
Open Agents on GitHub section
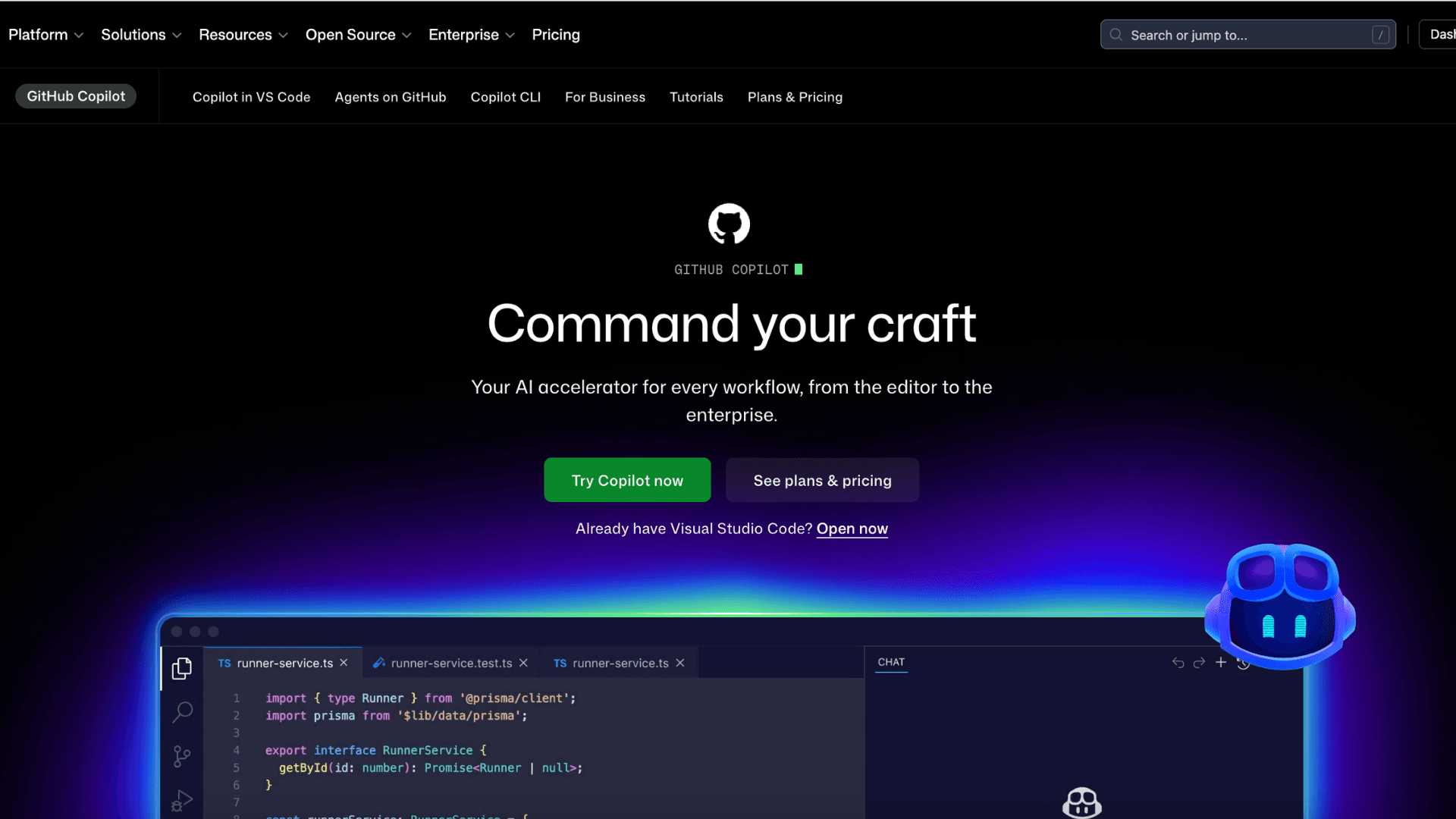(x=391, y=97)
